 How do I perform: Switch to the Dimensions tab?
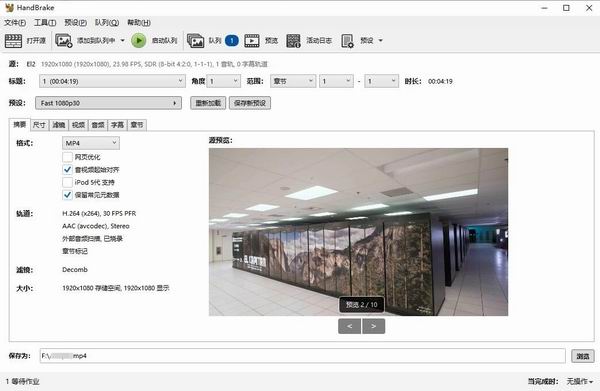(x=39, y=125)
